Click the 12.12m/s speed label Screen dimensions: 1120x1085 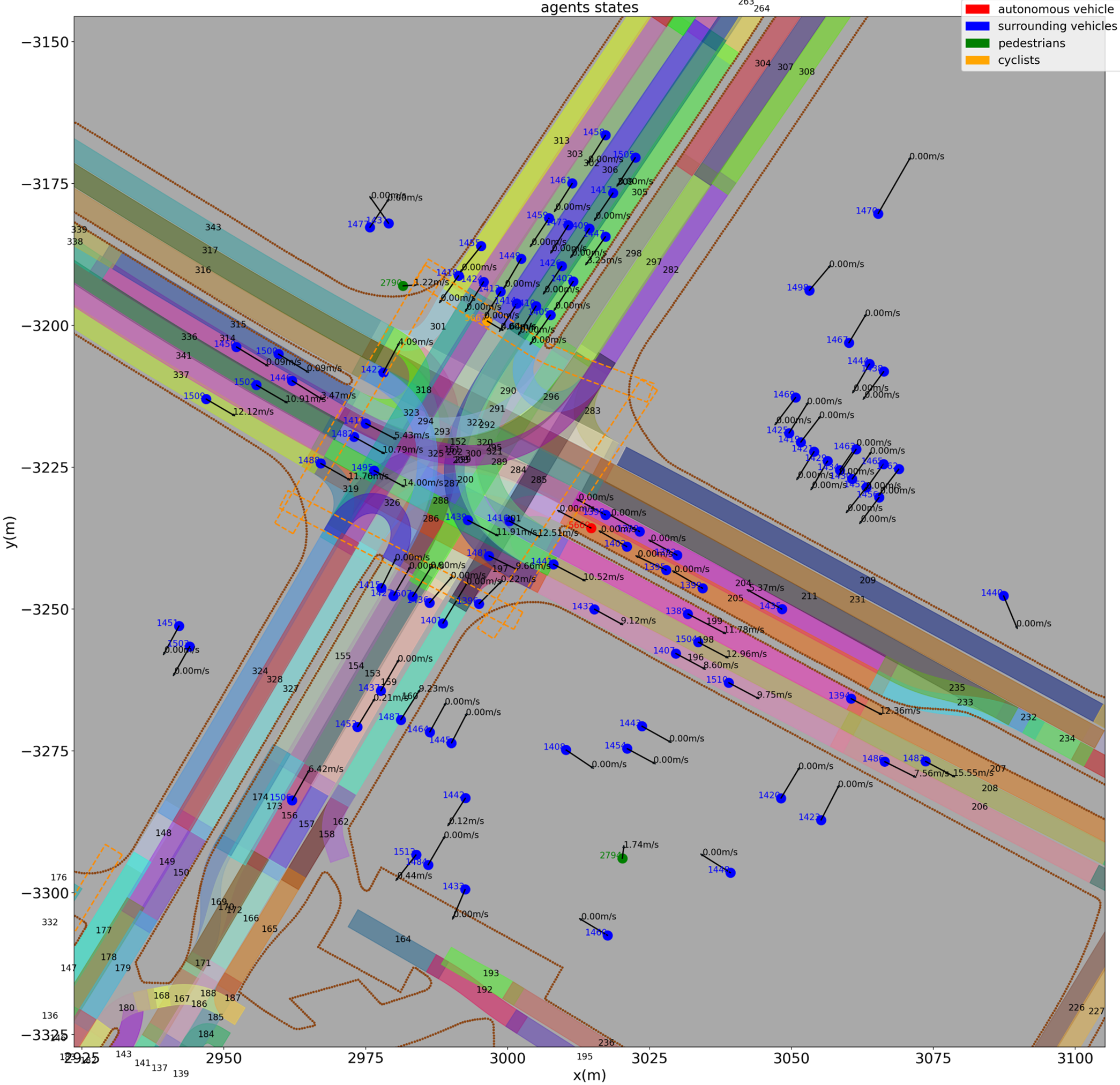pos(253,411)
